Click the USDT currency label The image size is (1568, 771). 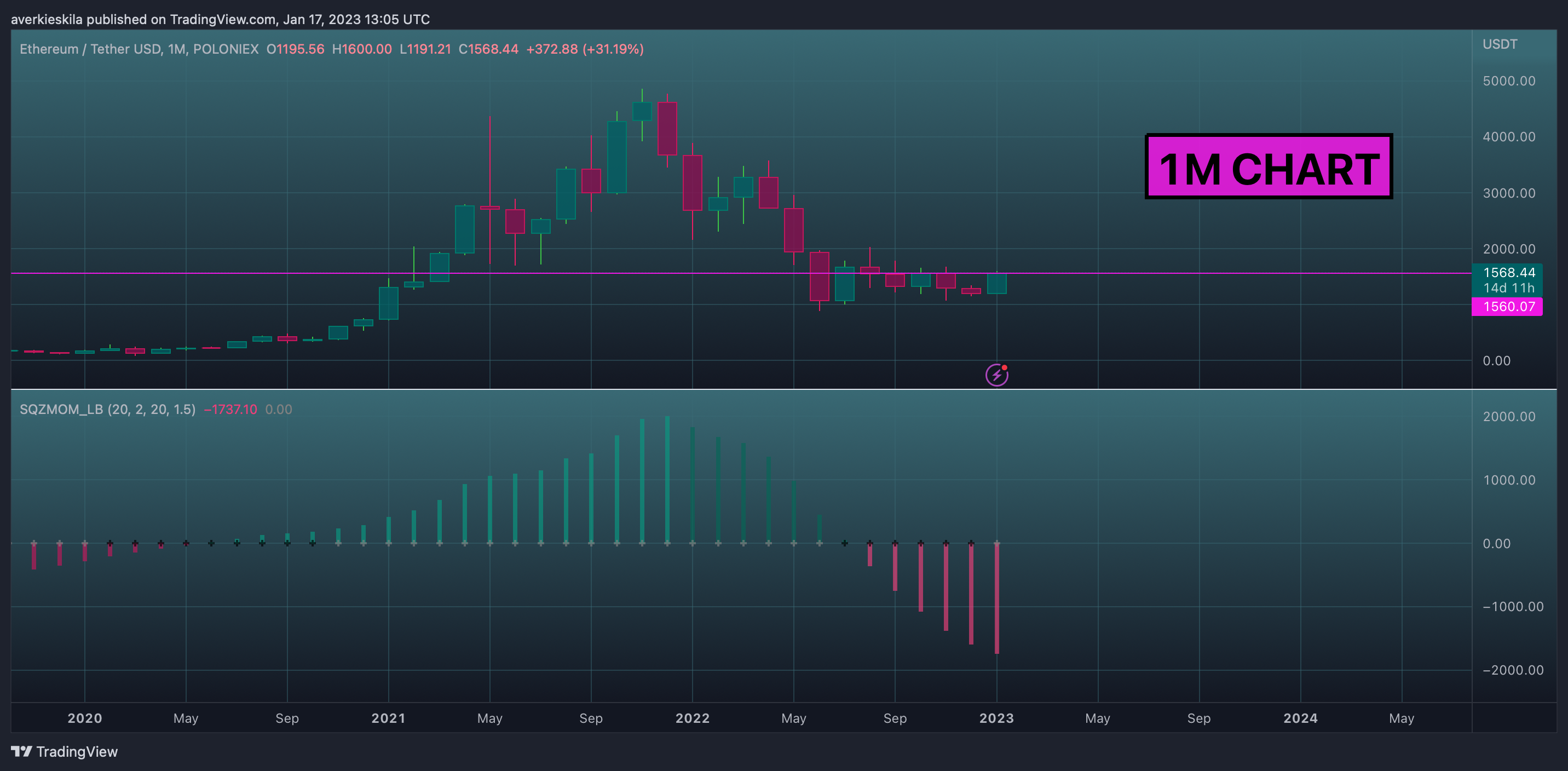pos(1499,44)
